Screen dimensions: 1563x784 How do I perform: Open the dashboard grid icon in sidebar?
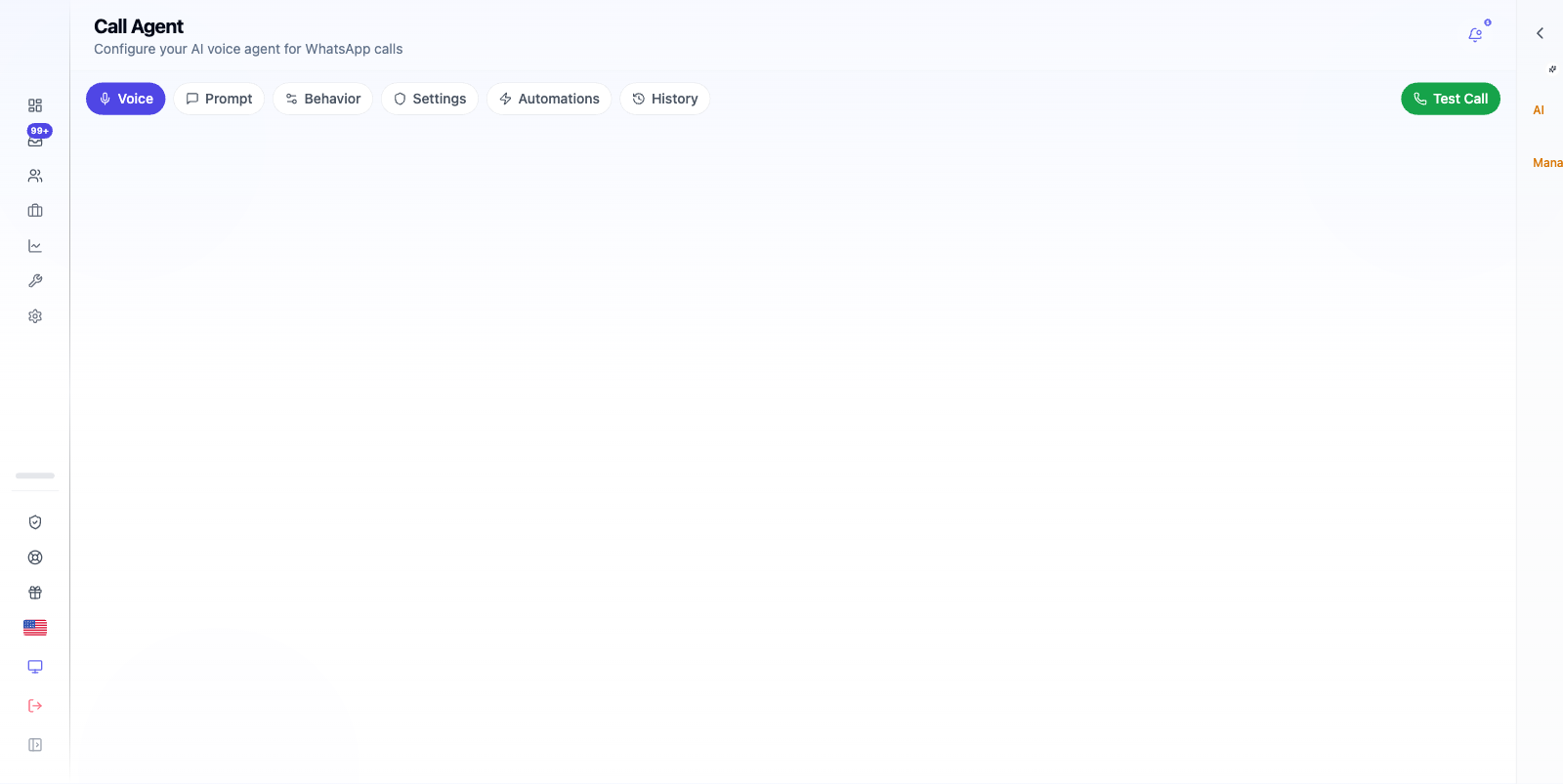pos(35,105)
